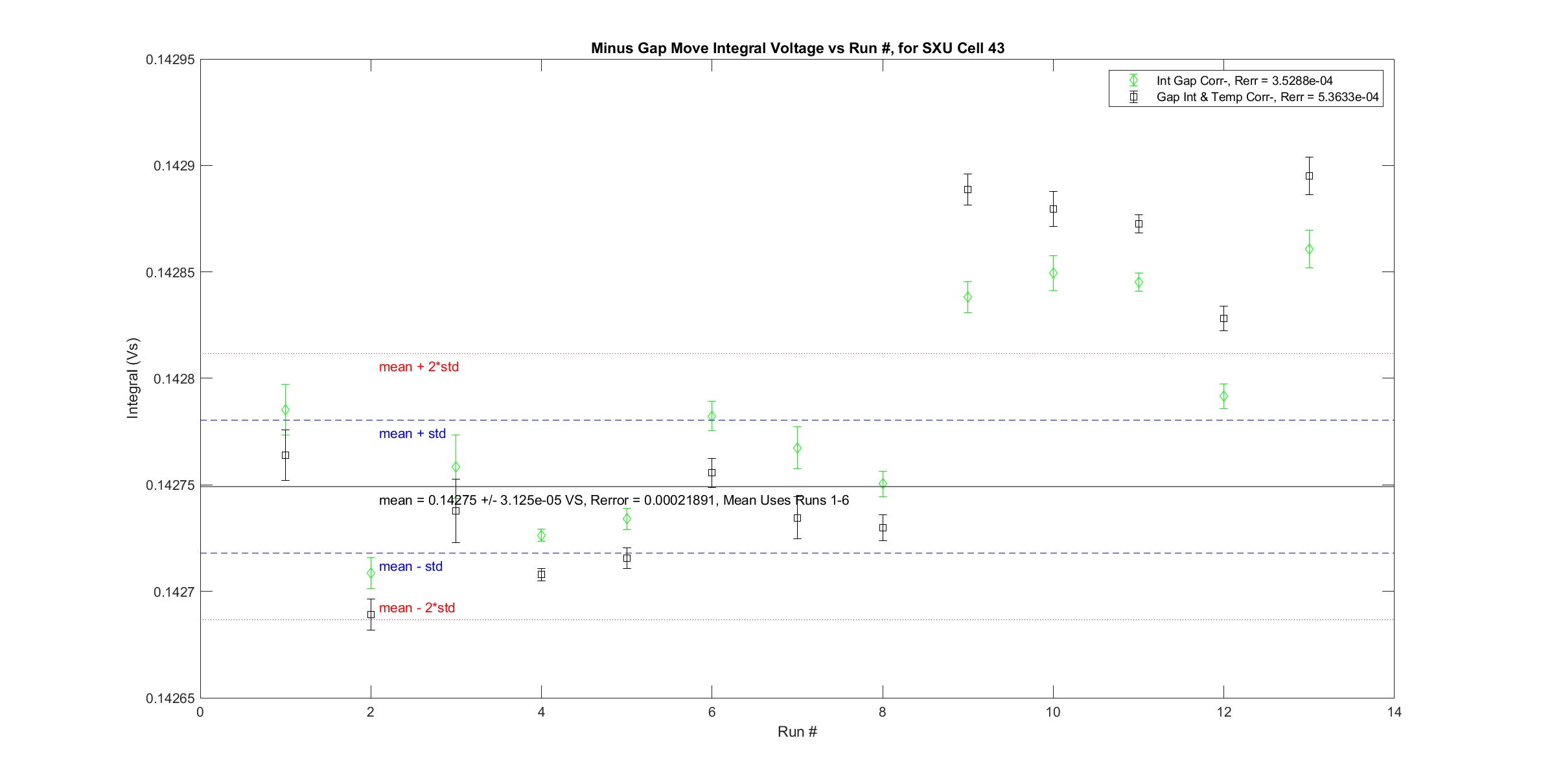Click black square marker at run 9

pyautogui.click(x=967, y=190)
